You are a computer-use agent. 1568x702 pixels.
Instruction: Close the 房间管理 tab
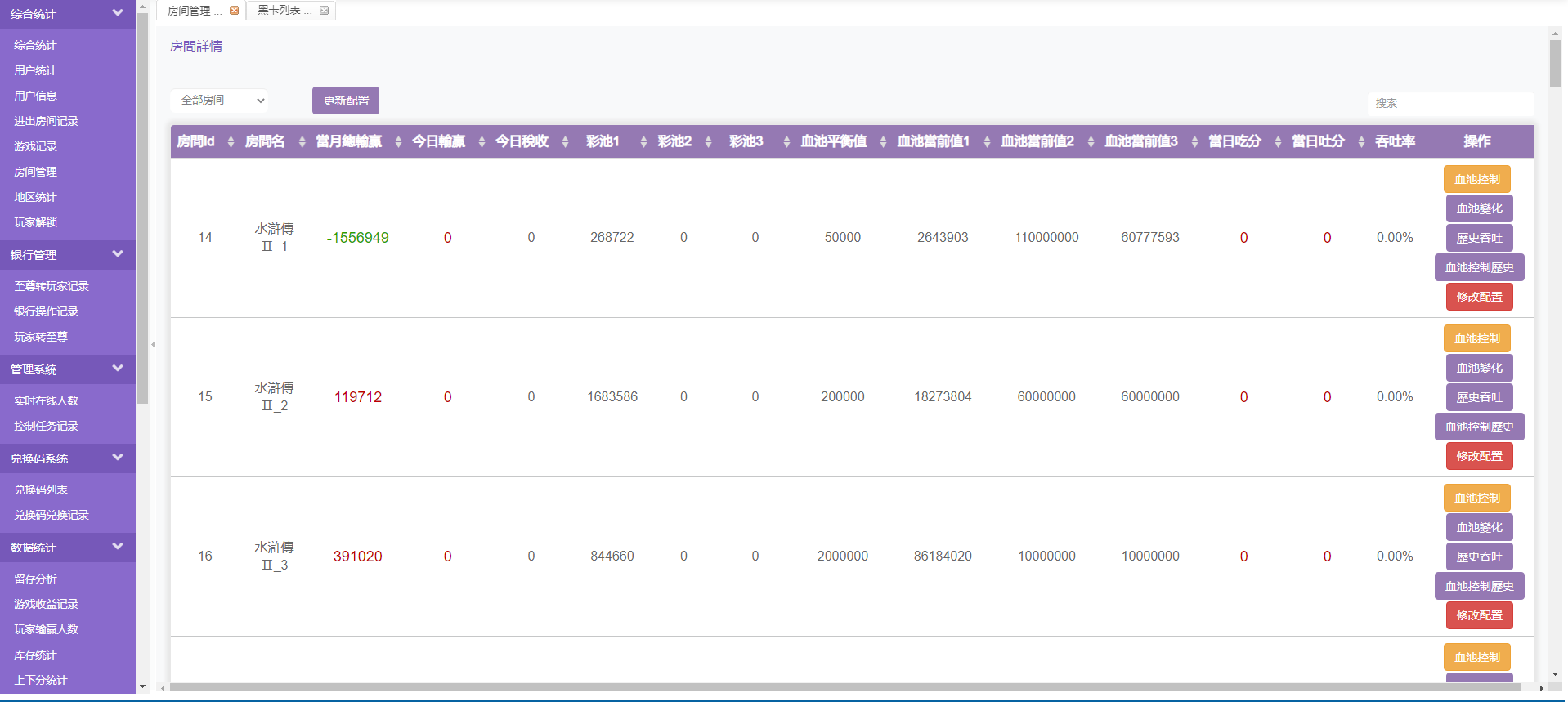pos(235,11)
